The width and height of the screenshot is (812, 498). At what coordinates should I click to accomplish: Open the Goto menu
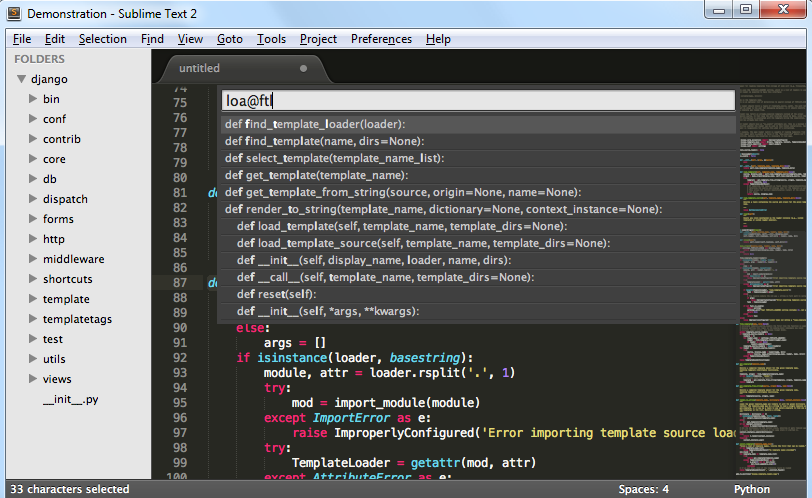coord(229,39)
